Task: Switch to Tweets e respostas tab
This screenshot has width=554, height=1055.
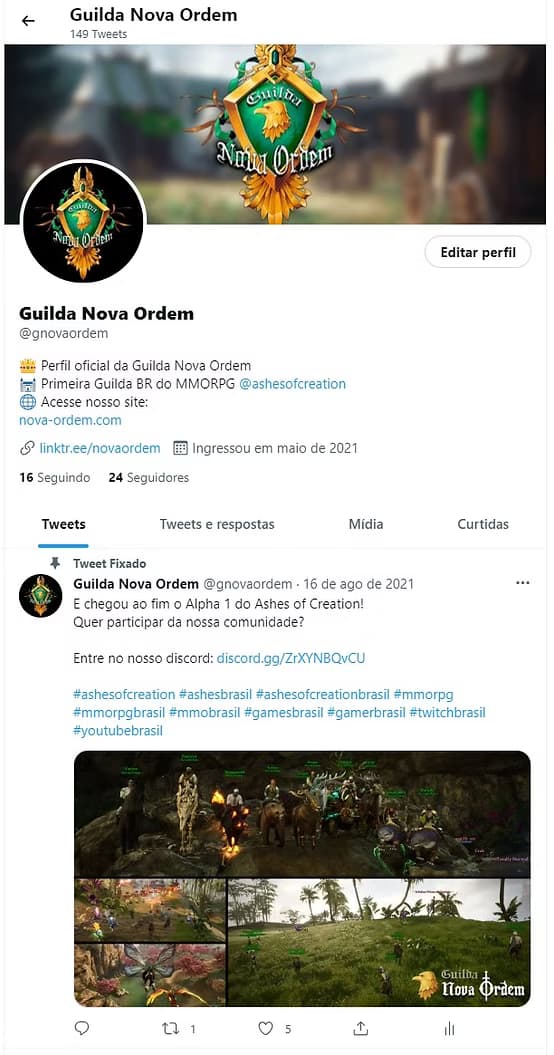Action: (x=217, y=524)
